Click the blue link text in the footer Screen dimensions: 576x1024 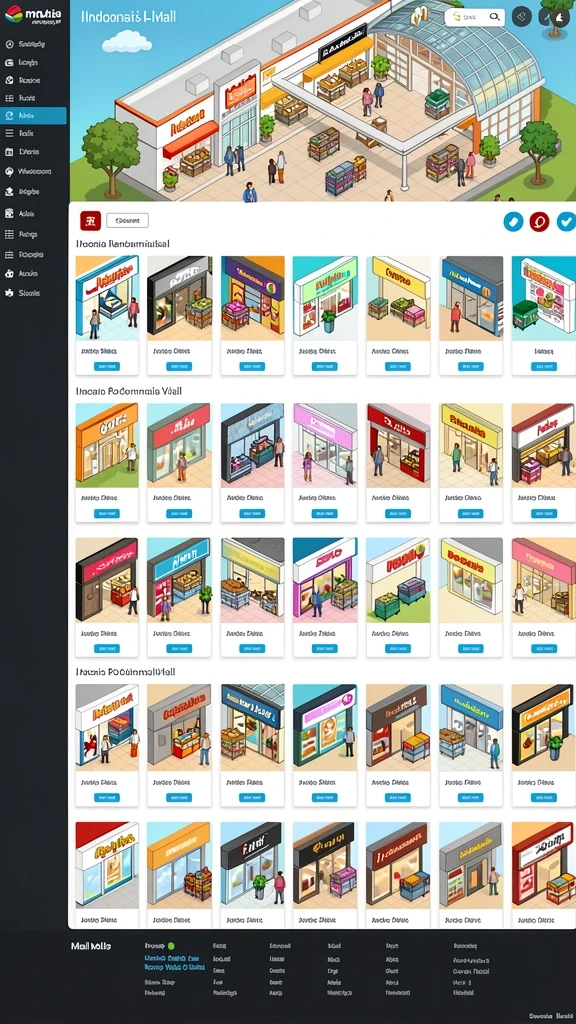tap(174, 963)
